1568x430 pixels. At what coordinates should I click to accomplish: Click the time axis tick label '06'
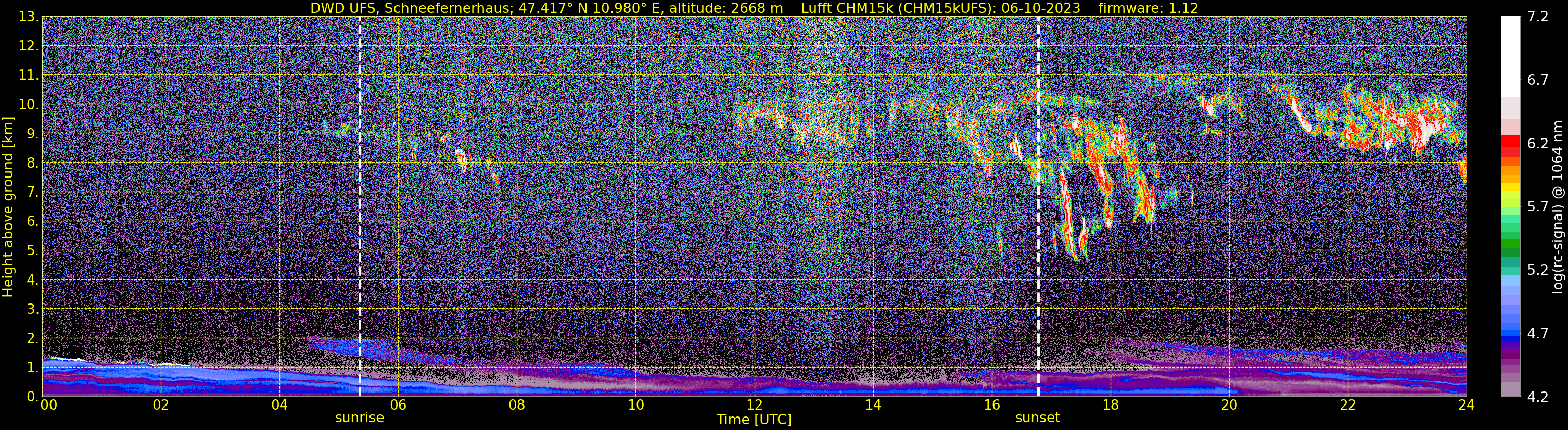[398, 405]
